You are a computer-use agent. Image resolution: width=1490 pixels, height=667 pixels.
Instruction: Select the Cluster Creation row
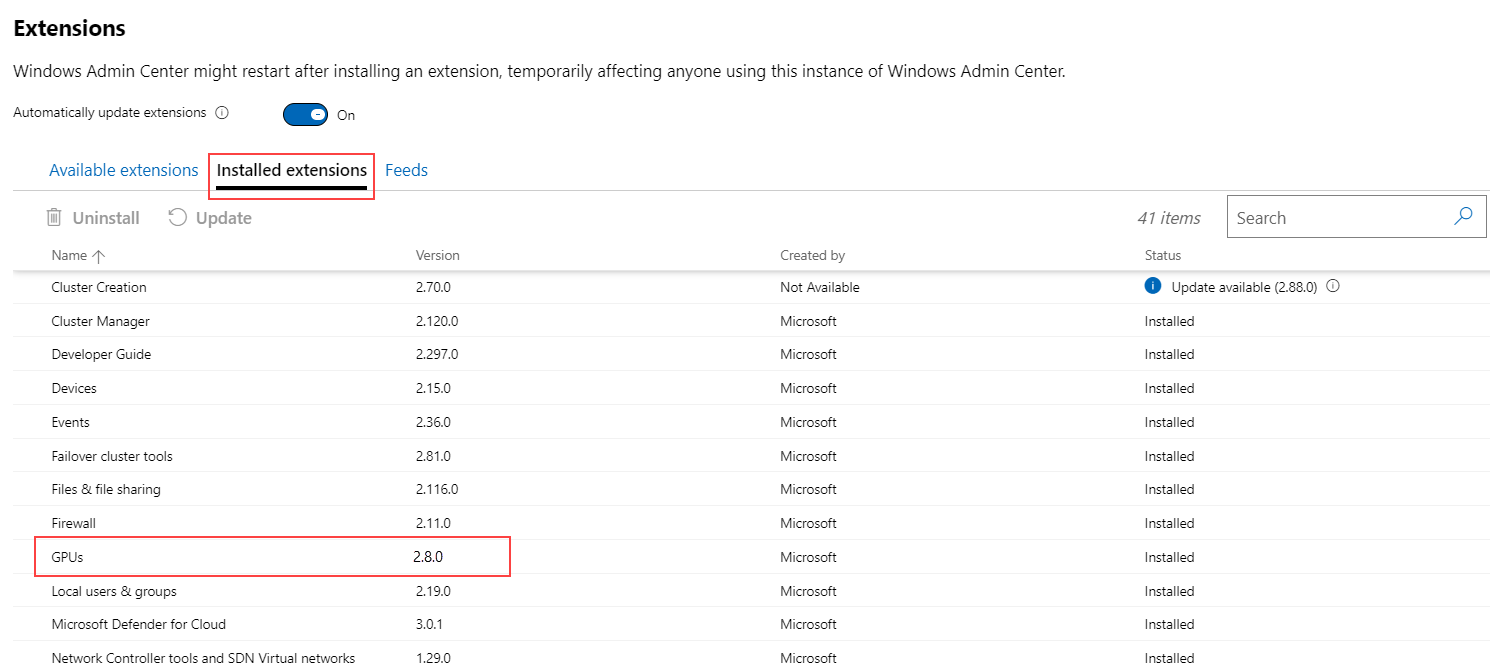point(751,287)
